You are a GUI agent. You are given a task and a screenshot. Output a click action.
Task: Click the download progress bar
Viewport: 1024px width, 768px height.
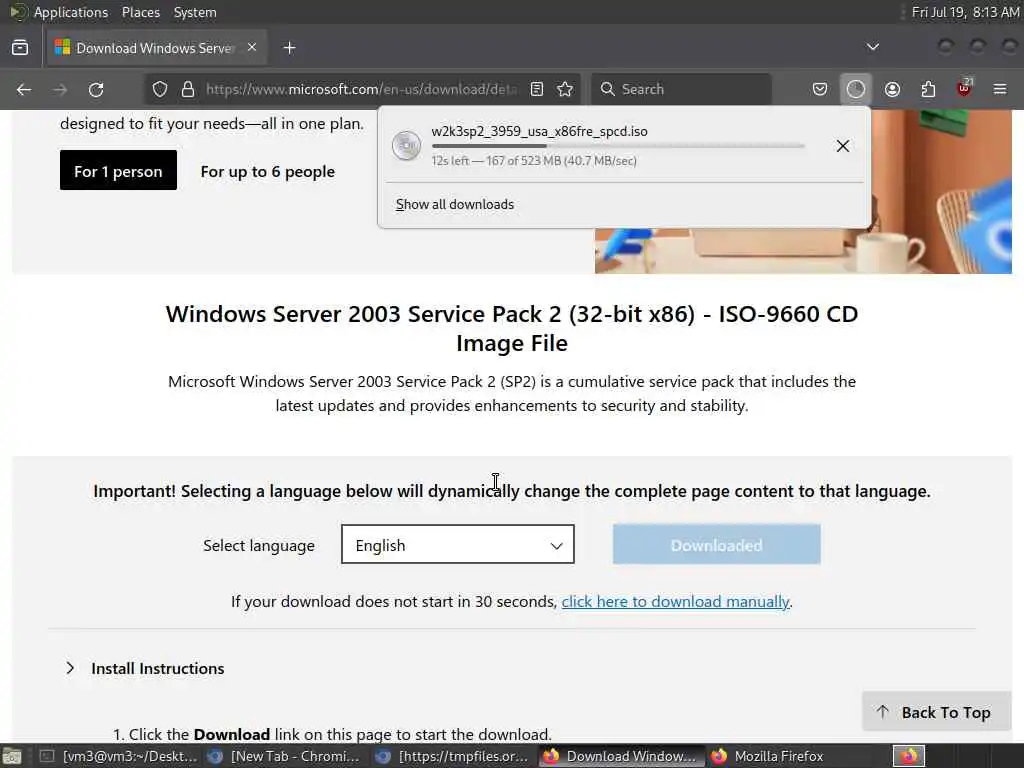point(618,146)
